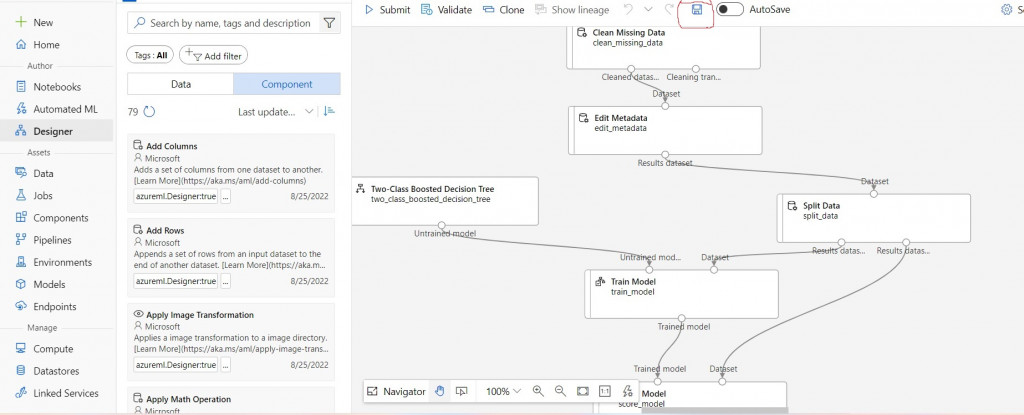Refresh the component list count
Screen dimensions: 1024x415
click(149, 112)
